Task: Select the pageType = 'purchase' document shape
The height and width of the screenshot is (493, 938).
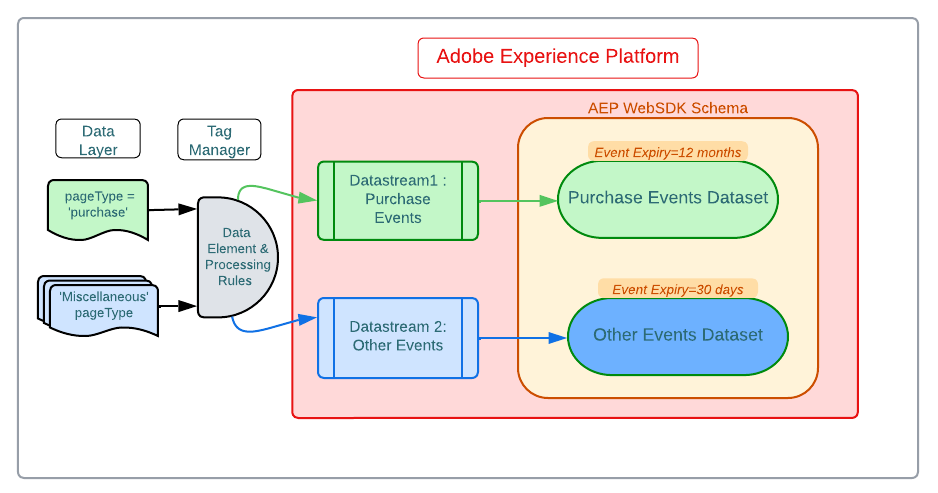Action: (98, 207)
